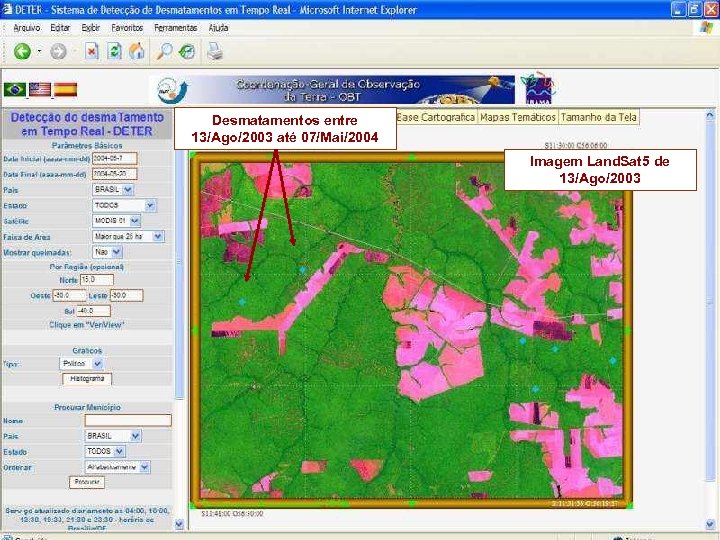Click the Stop page icon

[x=92, y=51]
